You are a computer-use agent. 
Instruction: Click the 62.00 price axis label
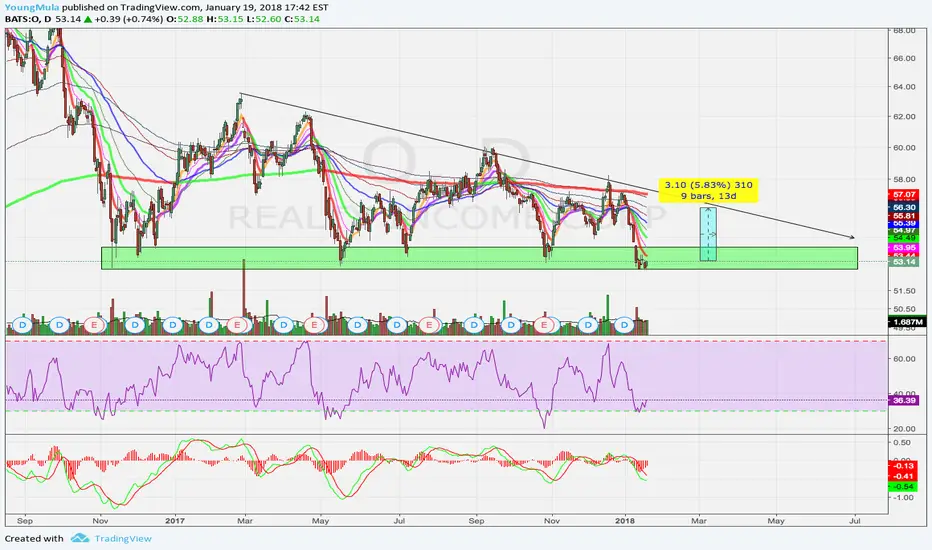point(903,117)
